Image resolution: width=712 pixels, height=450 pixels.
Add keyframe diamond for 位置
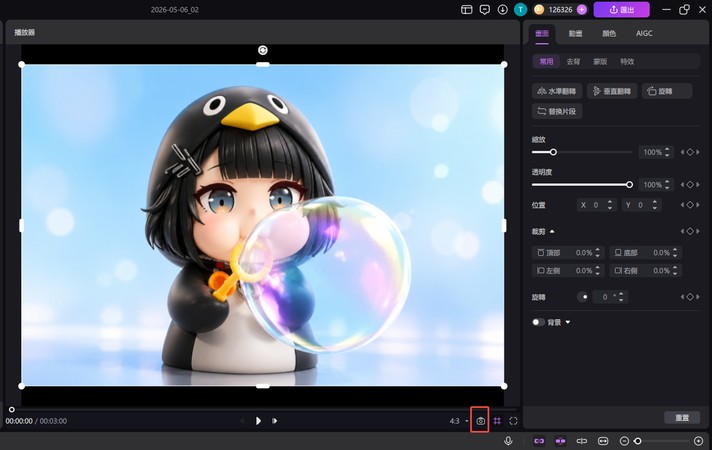(x=690, y=205)
